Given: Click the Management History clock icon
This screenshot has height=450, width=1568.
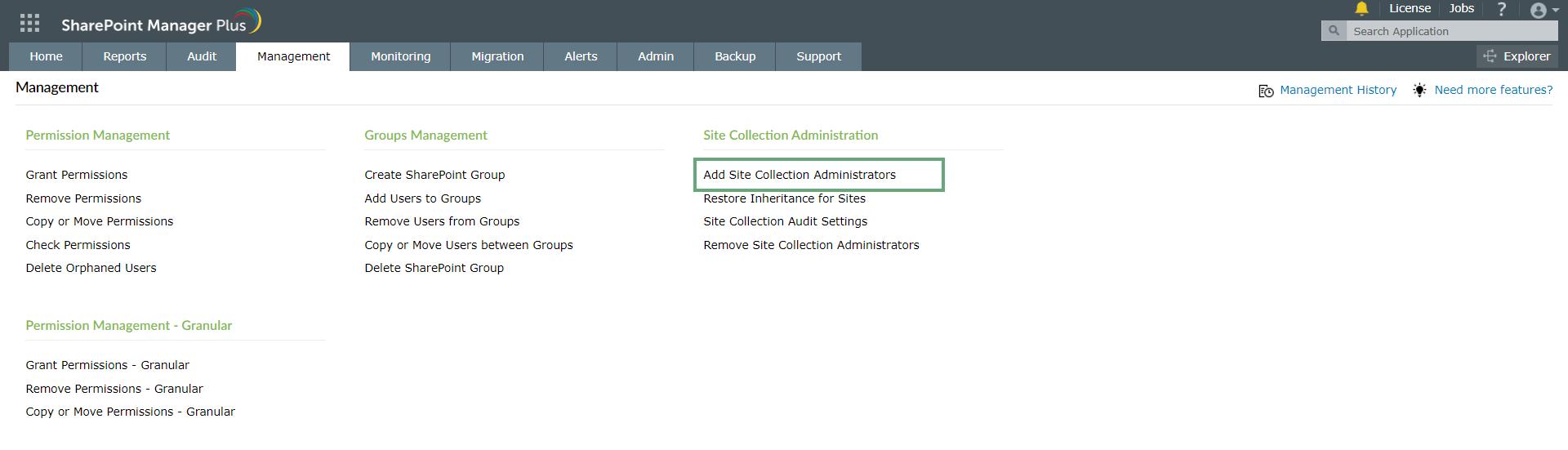Looking at the screenshot, I should [x=1266, y=91].
